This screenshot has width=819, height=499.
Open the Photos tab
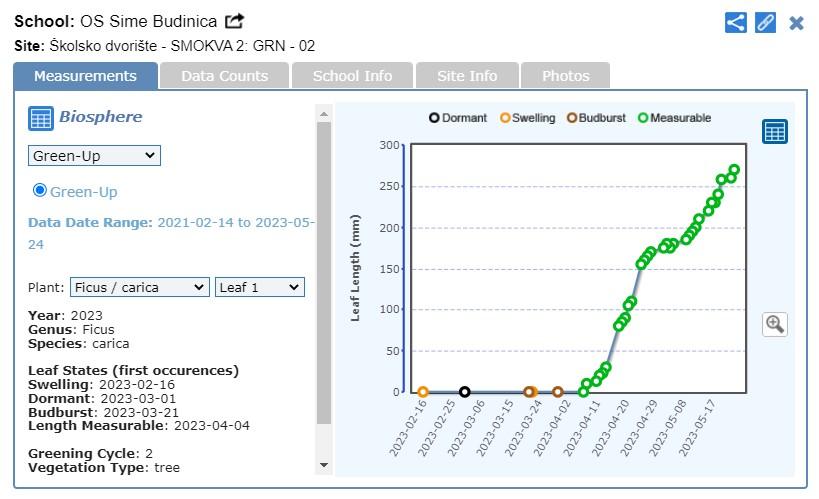(x=565, y=76)
